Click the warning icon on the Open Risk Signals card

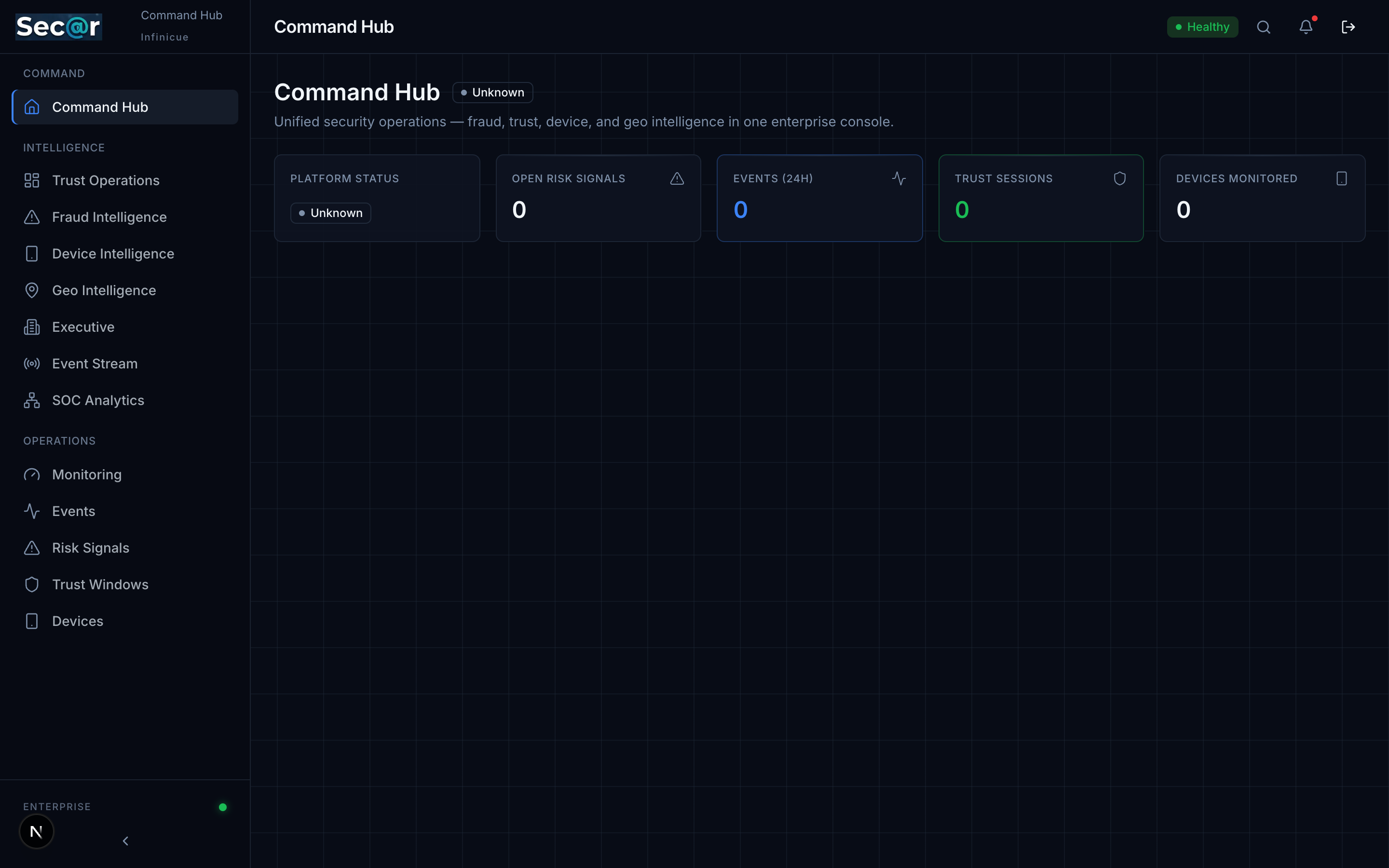click(x=677, y=178)
